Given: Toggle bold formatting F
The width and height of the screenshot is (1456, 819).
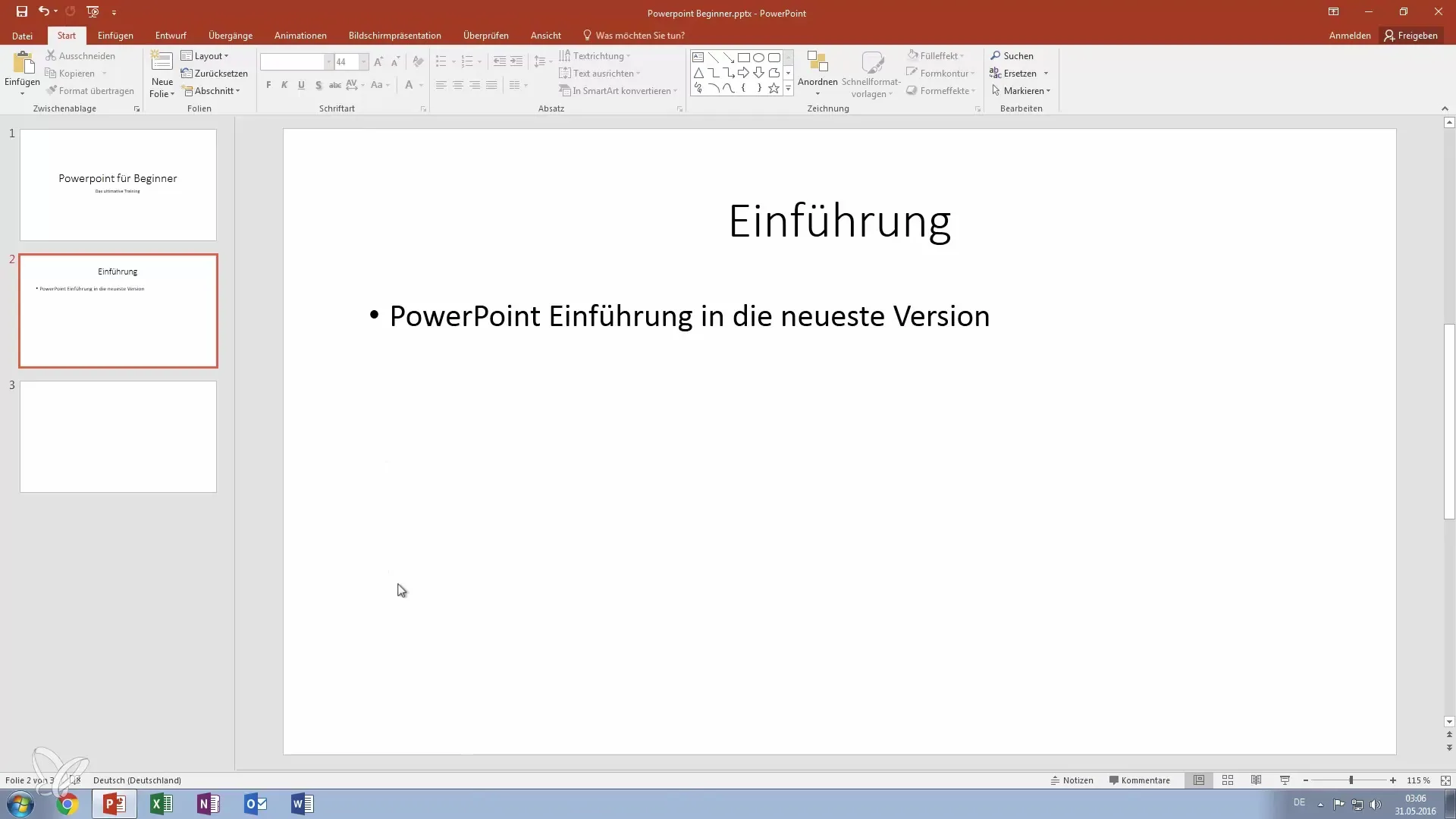Looking at the screenshot, I should (268, 85).
